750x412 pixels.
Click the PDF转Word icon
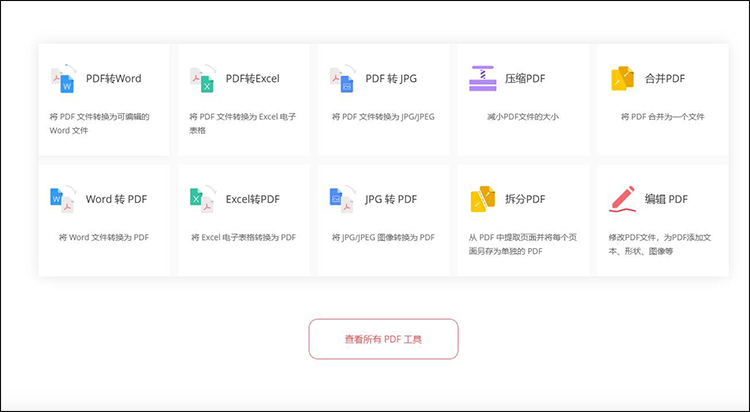tap(64, 78)
